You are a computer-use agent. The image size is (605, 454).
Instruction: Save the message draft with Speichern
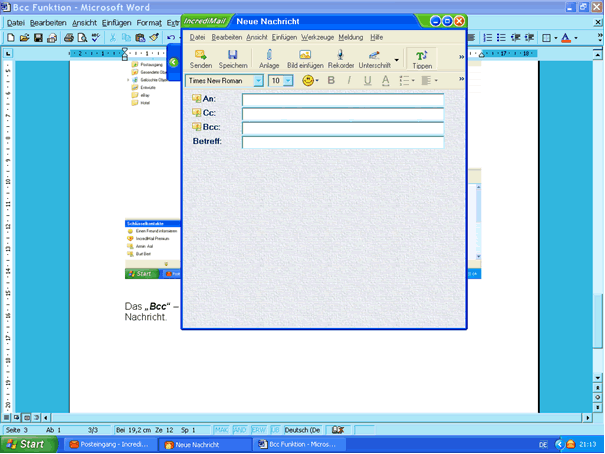pos(233,59)
